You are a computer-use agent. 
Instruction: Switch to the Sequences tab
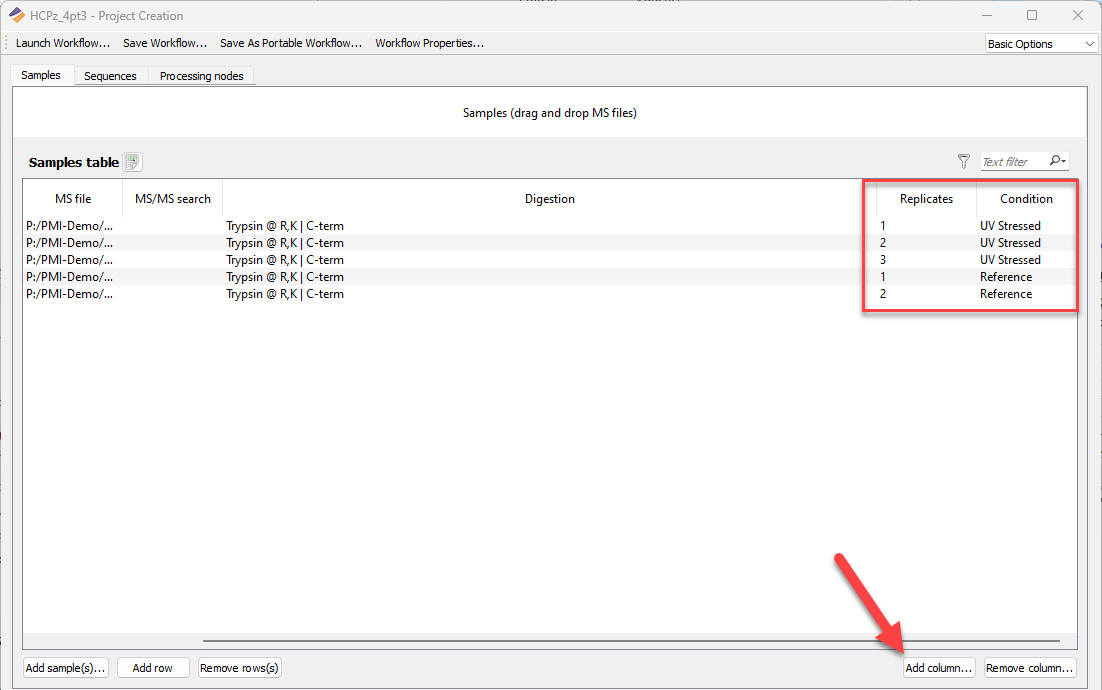point(110,76)
